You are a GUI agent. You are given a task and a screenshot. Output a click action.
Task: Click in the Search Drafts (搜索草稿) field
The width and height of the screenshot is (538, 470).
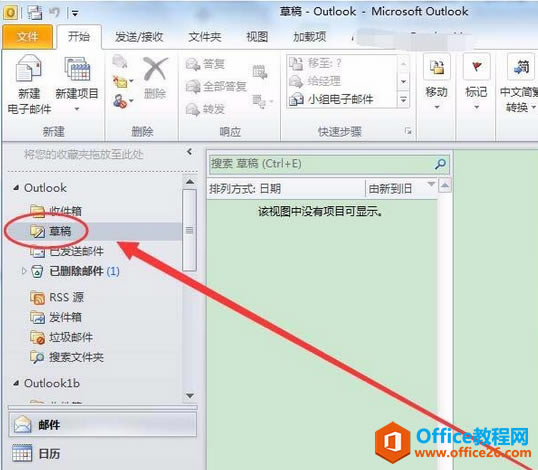tap(321, 164)
